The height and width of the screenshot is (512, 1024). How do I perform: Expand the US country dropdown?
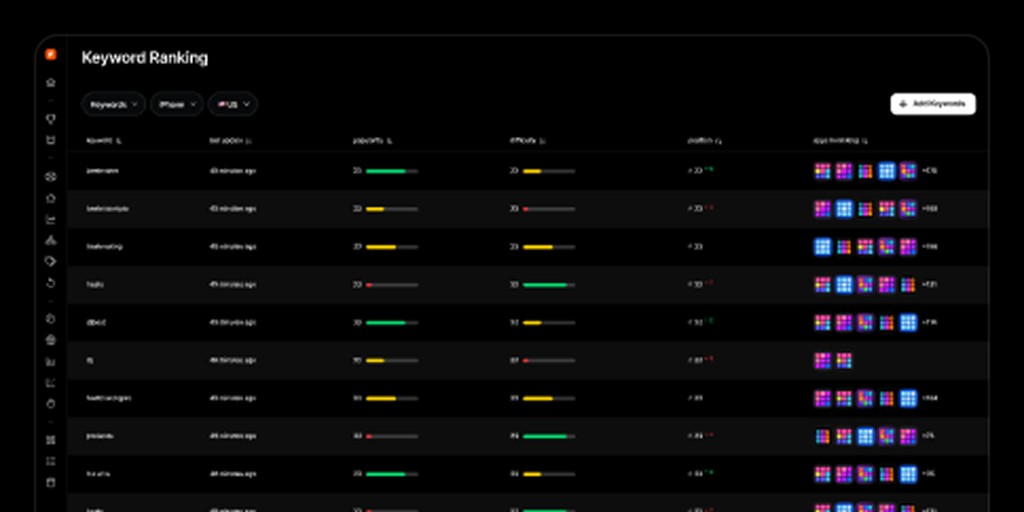click(233, 104)
